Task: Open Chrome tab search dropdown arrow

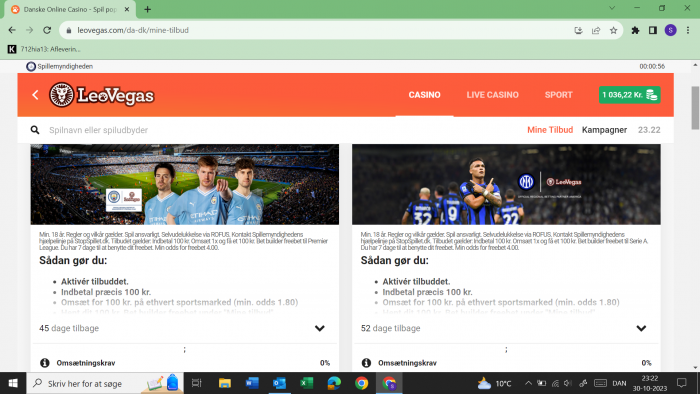Action: point(612,8)
